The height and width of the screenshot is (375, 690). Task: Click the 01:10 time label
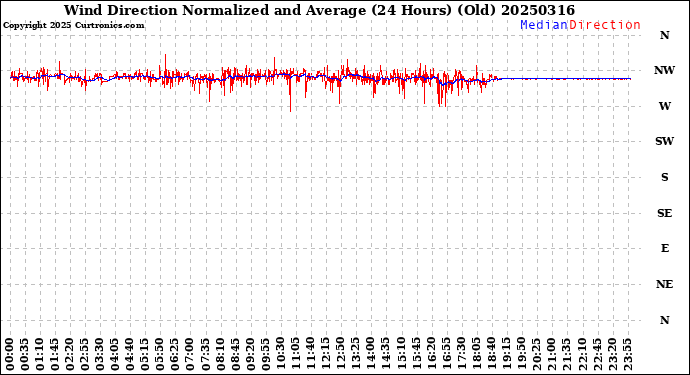(40, 355)
